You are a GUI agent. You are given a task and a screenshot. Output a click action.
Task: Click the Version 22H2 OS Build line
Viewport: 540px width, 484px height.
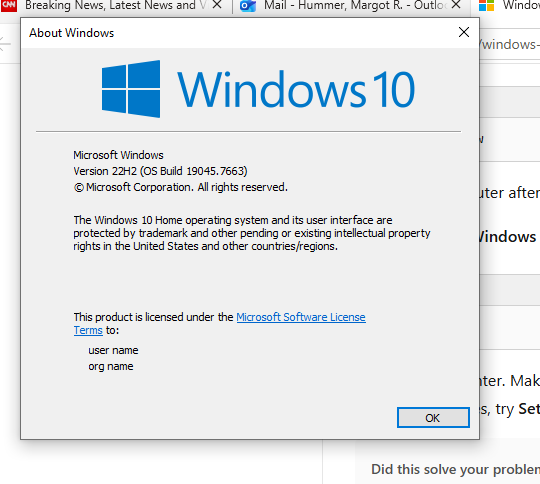click(x=160, y=171)
